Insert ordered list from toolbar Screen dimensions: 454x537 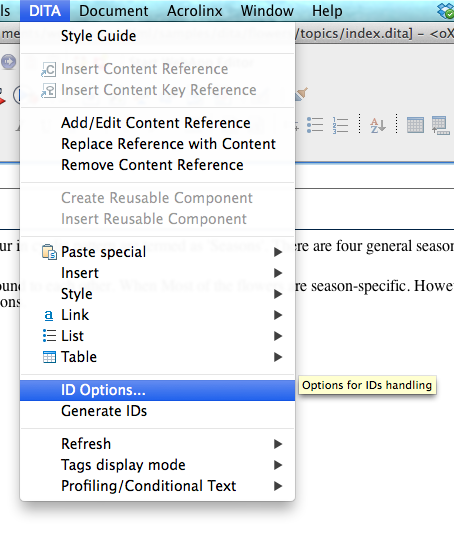pyautogui.click(x=340, y=125)
